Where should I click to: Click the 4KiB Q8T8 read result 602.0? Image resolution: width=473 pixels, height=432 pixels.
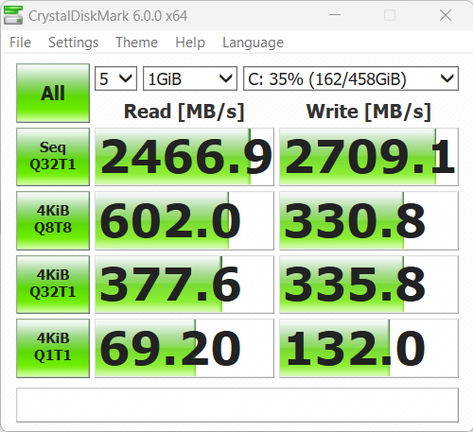pos(184,220)
